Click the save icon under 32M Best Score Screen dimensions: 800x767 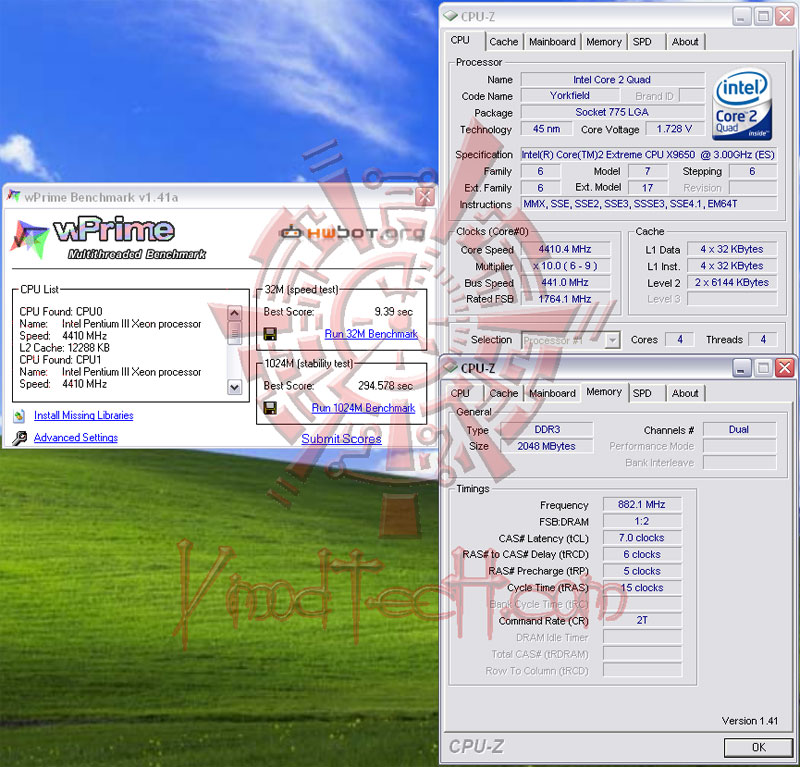[x=270, y=334]
